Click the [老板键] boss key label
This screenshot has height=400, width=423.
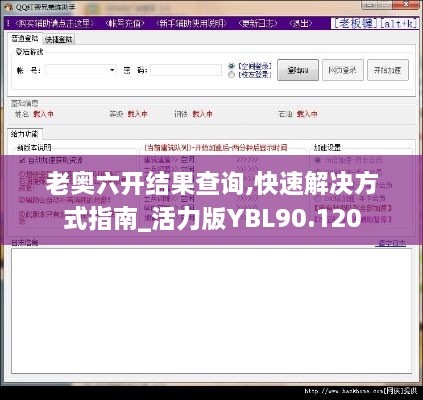(355, 23)
